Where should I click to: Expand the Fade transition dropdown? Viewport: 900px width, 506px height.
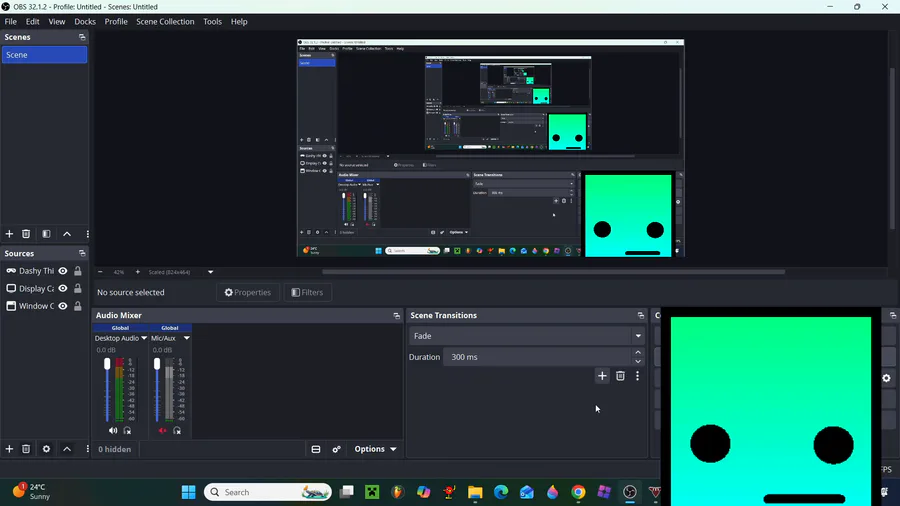[x=638, y=336]
